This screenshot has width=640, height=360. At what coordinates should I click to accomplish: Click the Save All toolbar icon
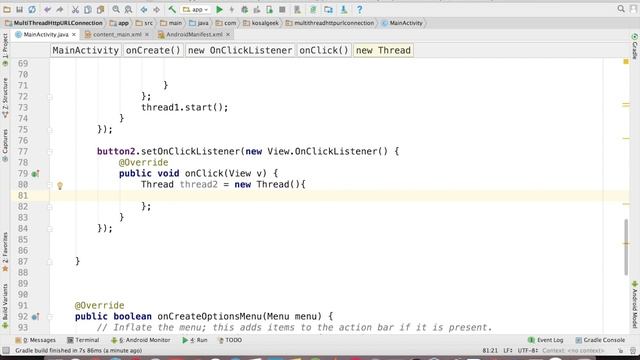tap(19, 9)
